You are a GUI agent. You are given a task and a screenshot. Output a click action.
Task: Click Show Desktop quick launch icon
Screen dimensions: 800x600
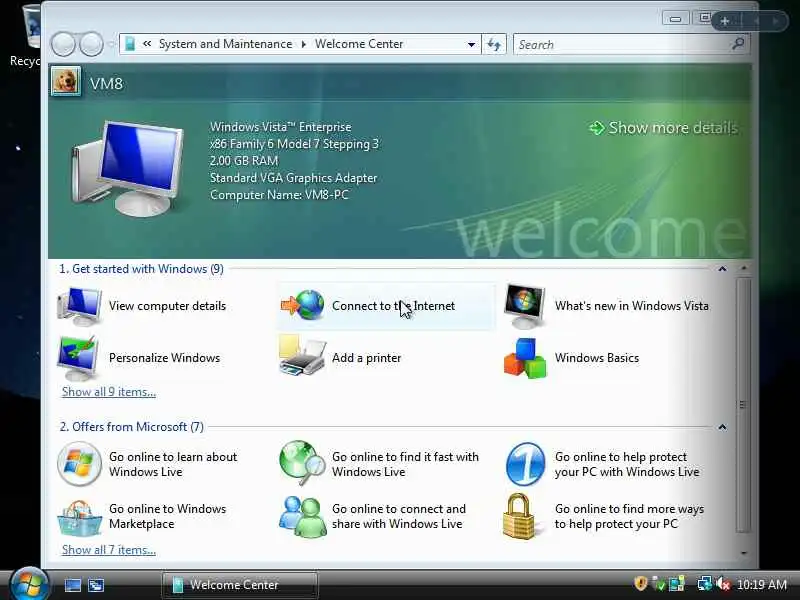pyautogui.click(x=72, y=585)
